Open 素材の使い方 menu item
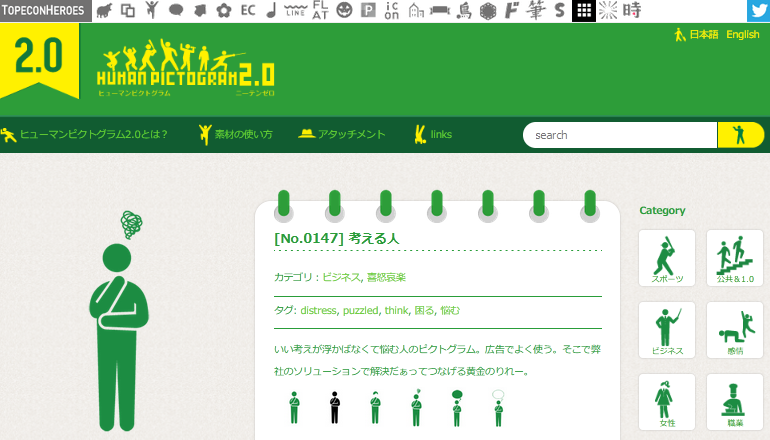 (236, 135)
